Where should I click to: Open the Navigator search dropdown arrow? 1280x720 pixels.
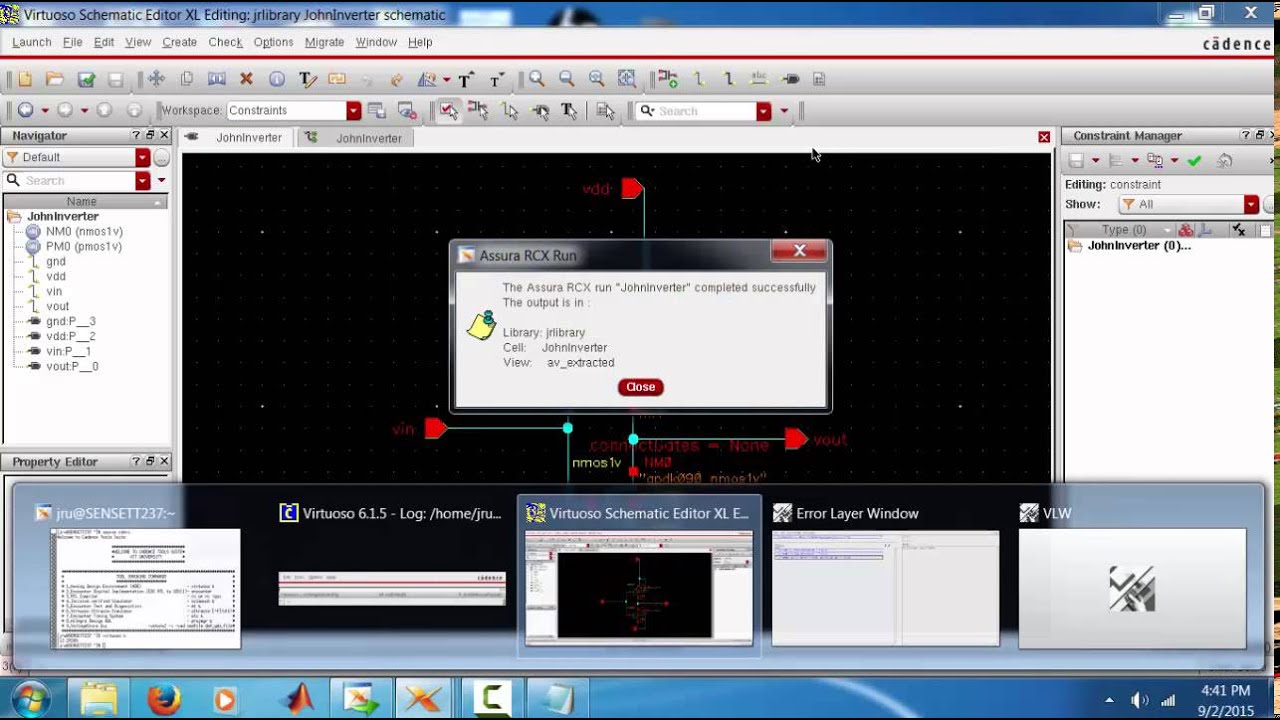click(142, 180)
